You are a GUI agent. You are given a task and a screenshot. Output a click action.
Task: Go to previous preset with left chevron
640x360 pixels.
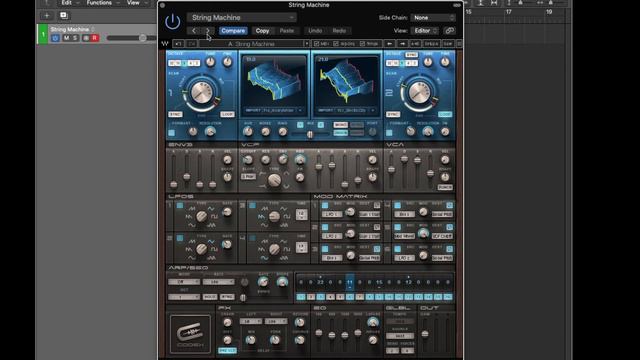coord(194,31)
